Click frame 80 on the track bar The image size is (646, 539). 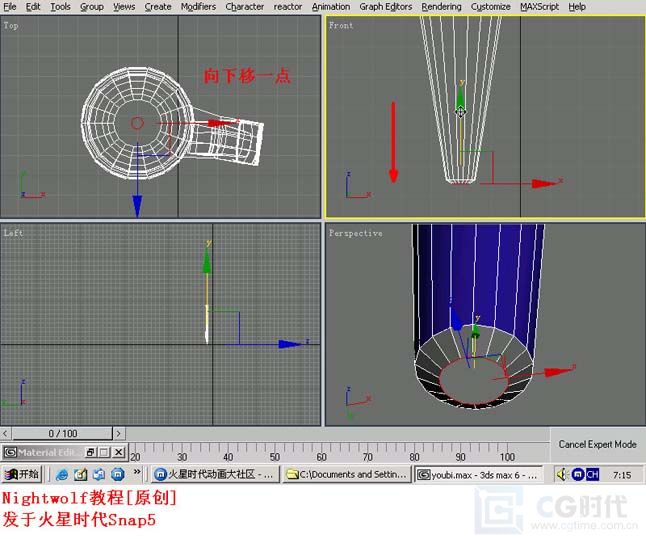[414, 457]
